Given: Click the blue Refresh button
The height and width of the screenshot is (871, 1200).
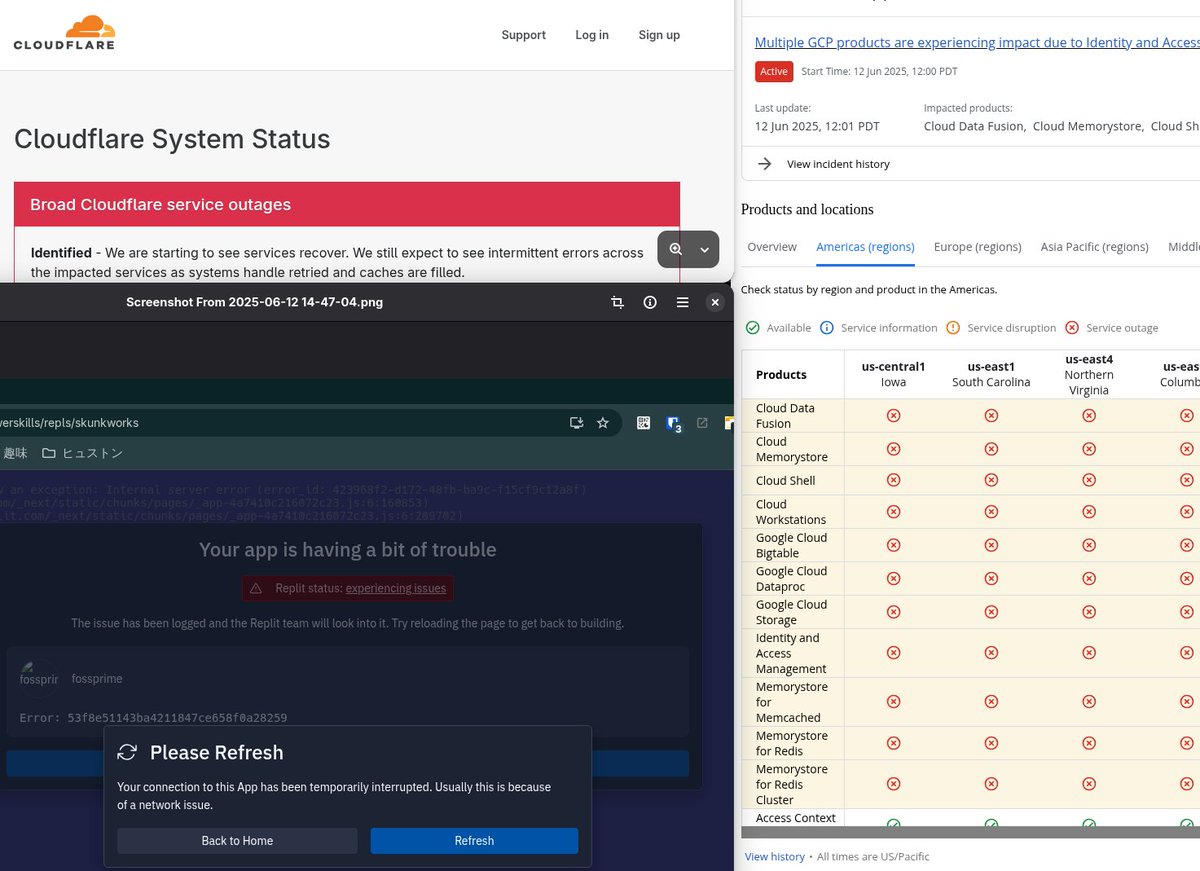Looking at the screenshot, I should [474, 841].
